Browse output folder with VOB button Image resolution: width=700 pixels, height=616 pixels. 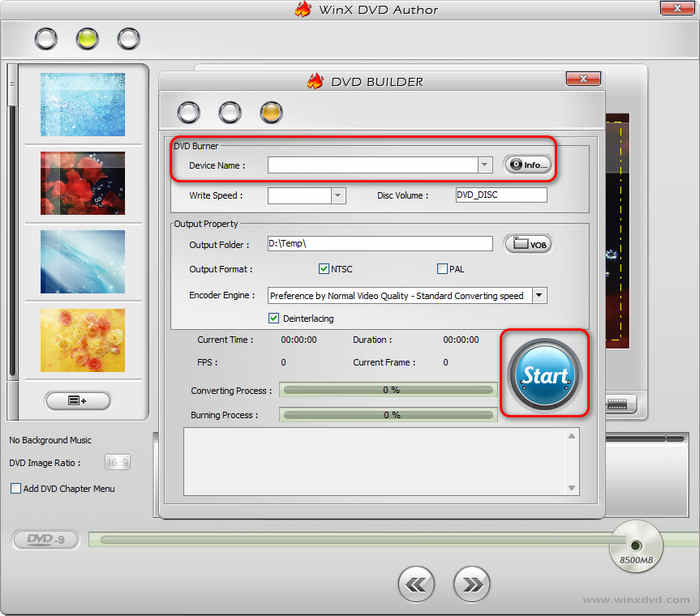(528, 244)
